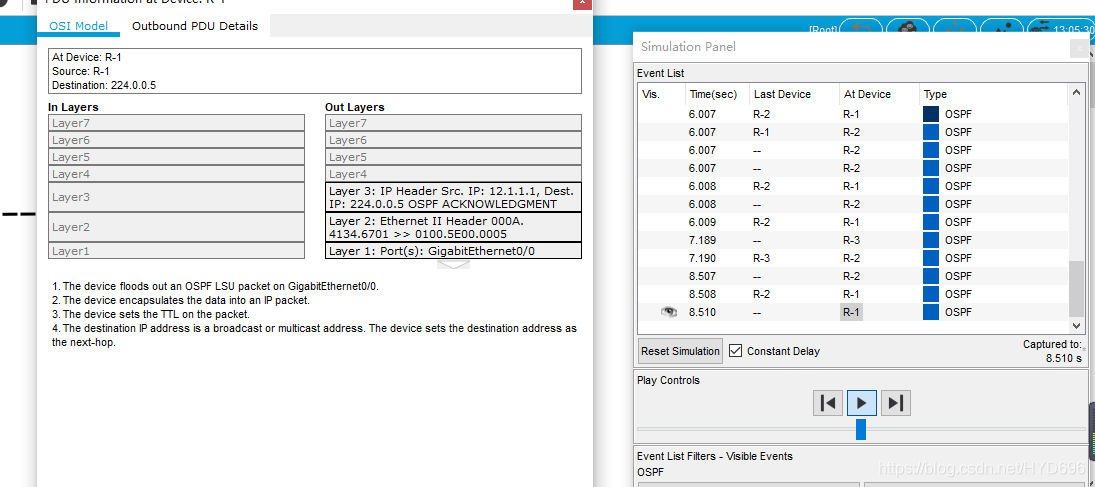Image resolution: width=1095 pixels, height=487 pixels.
Task: Select the 7.189 event time cell
Action: tap(702, 240)
